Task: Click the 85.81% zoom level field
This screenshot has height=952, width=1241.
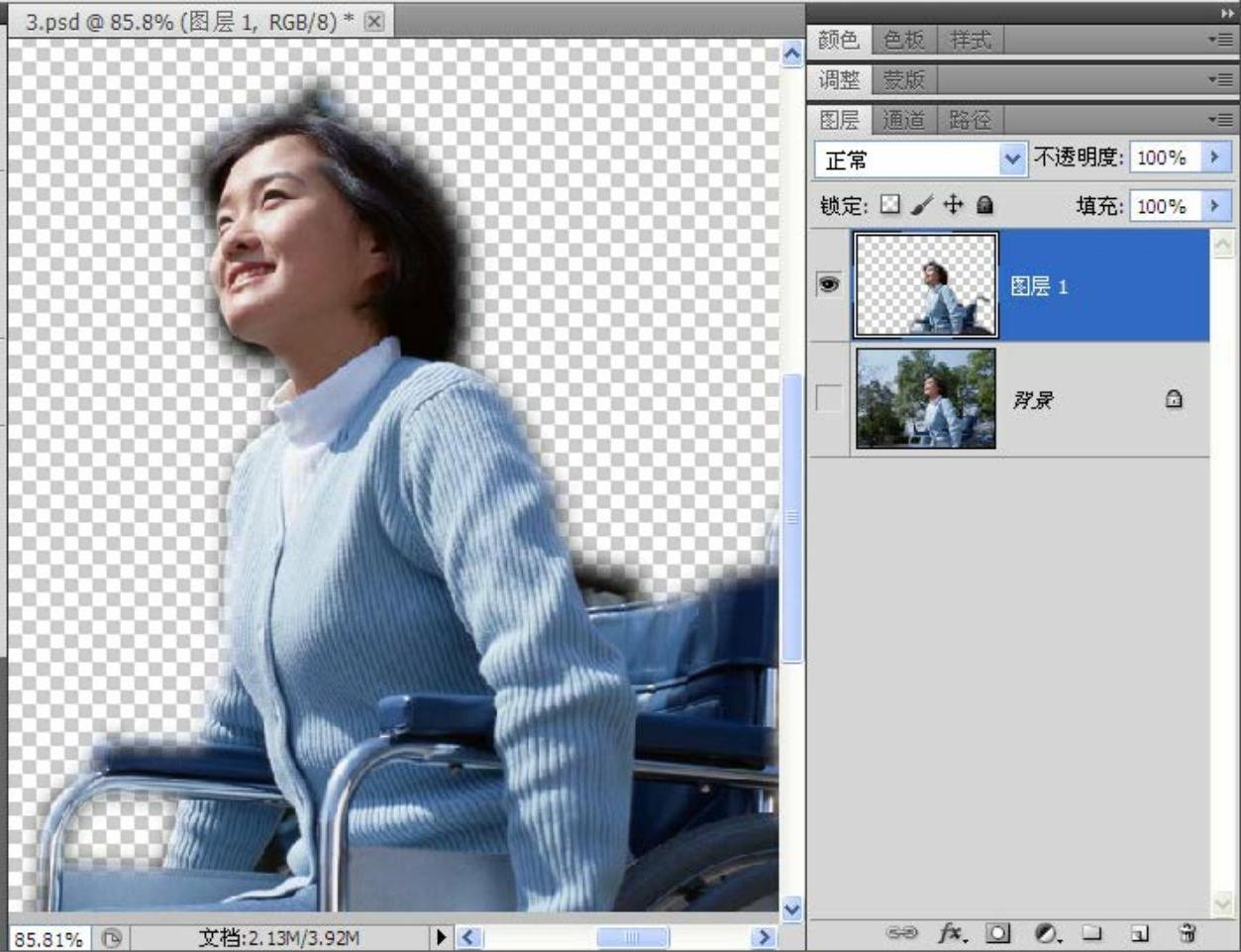Action: tap(49, 937)
